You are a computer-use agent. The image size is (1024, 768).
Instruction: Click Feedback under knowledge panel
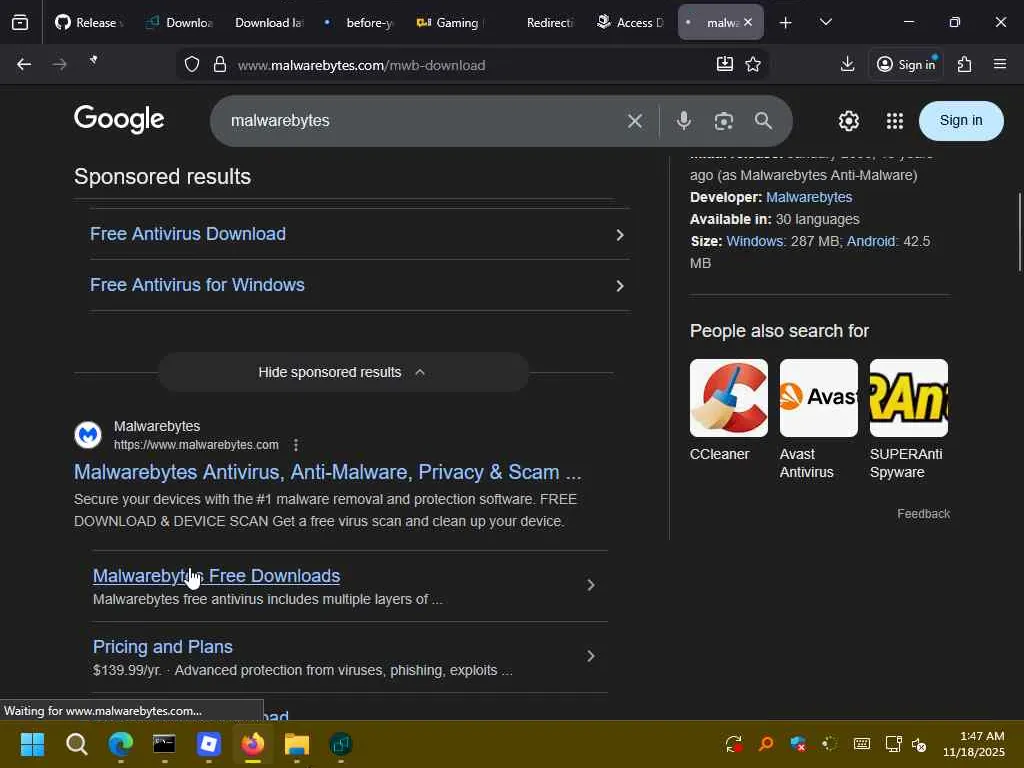(923, 514)
